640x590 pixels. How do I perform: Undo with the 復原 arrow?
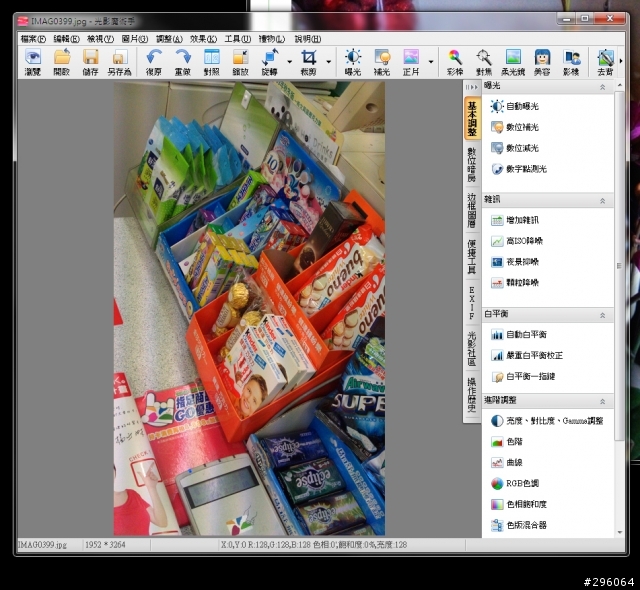[154, 62]
